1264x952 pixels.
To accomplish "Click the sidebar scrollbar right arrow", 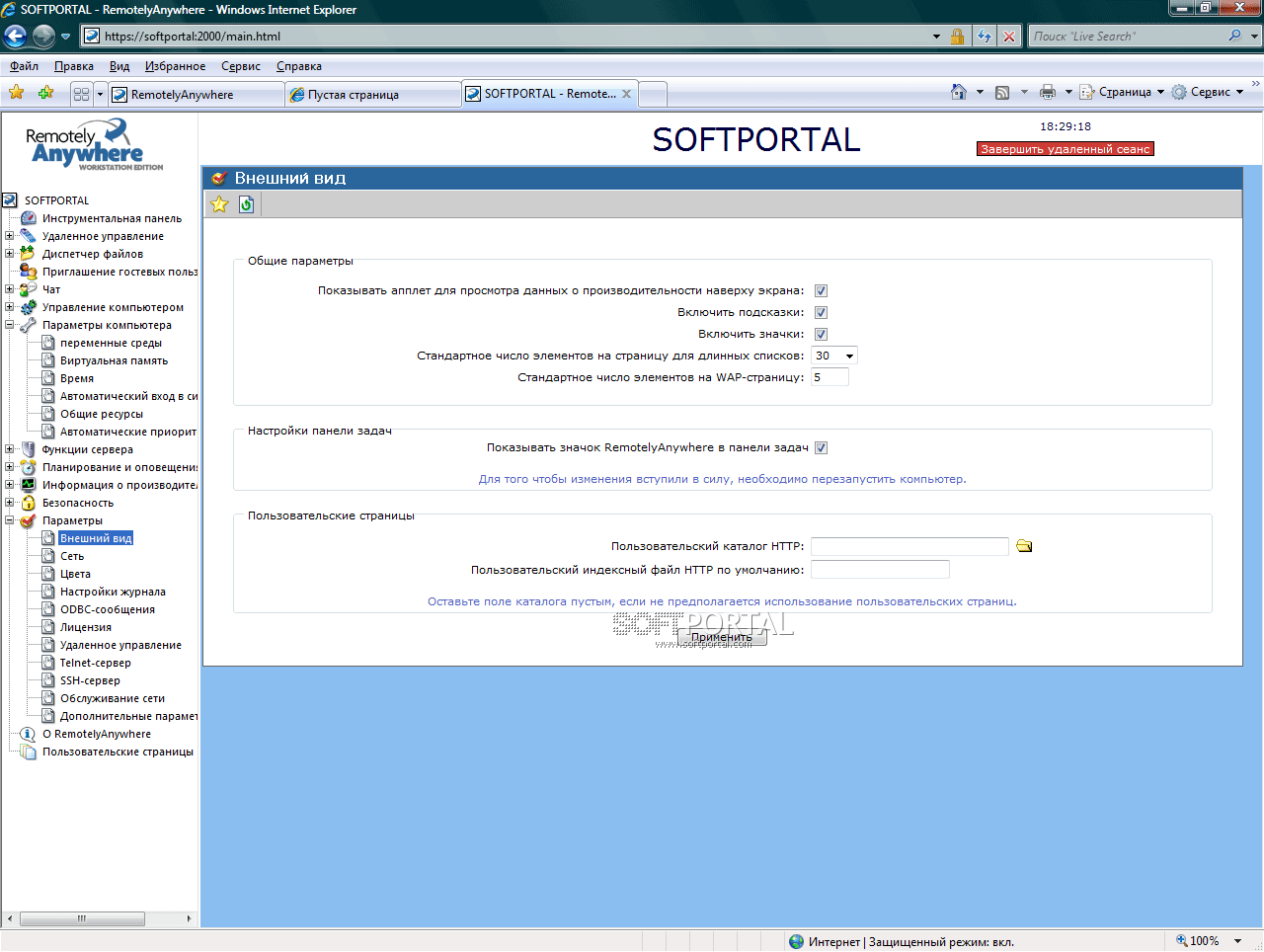I will [190, 918].
